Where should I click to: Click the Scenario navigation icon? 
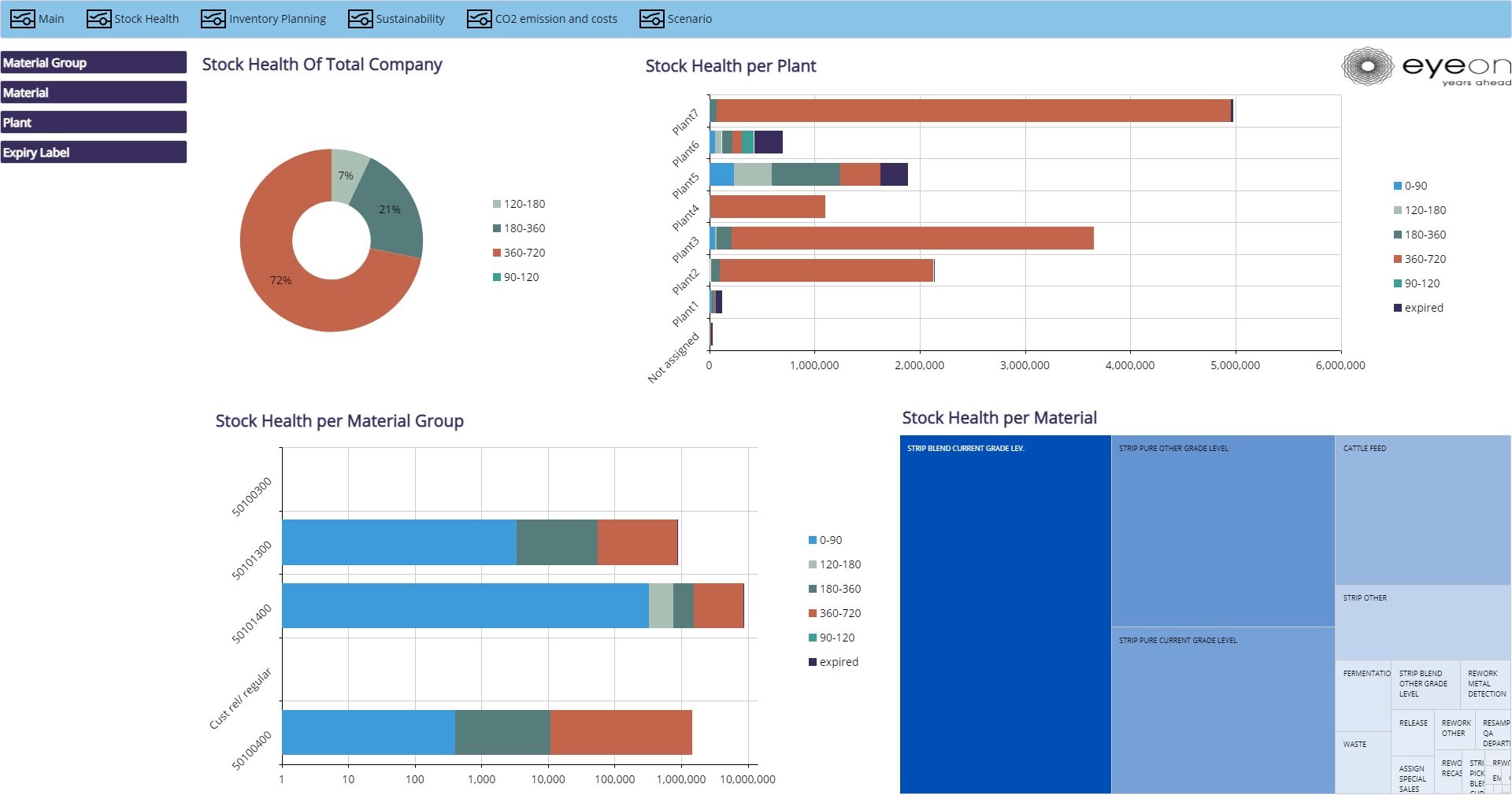tap(651, 19)
